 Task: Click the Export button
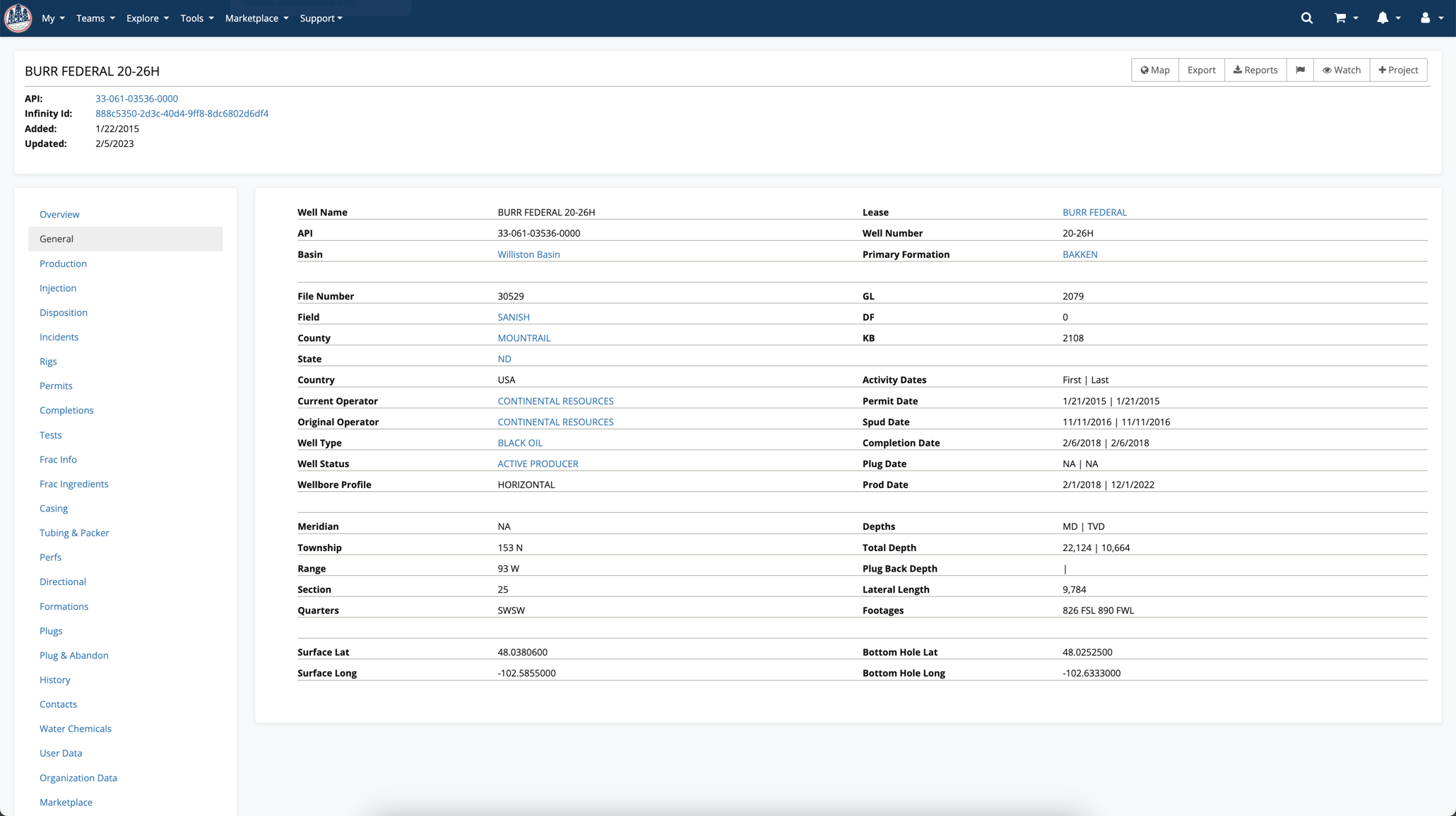click(1201, 70)
